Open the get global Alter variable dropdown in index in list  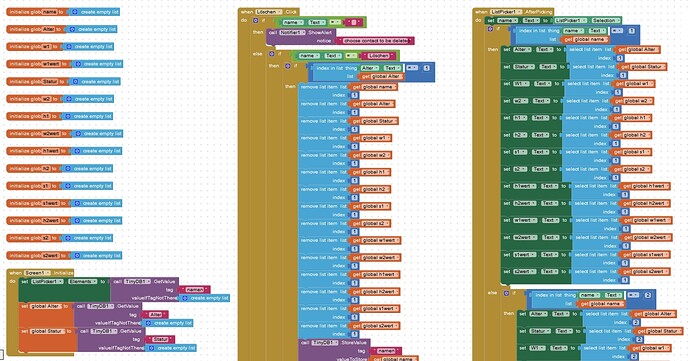[381, 77]
